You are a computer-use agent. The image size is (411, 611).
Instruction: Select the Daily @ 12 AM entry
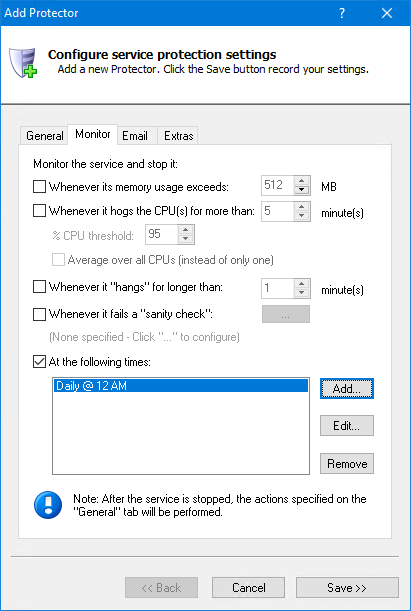click(x=181, y=386)
